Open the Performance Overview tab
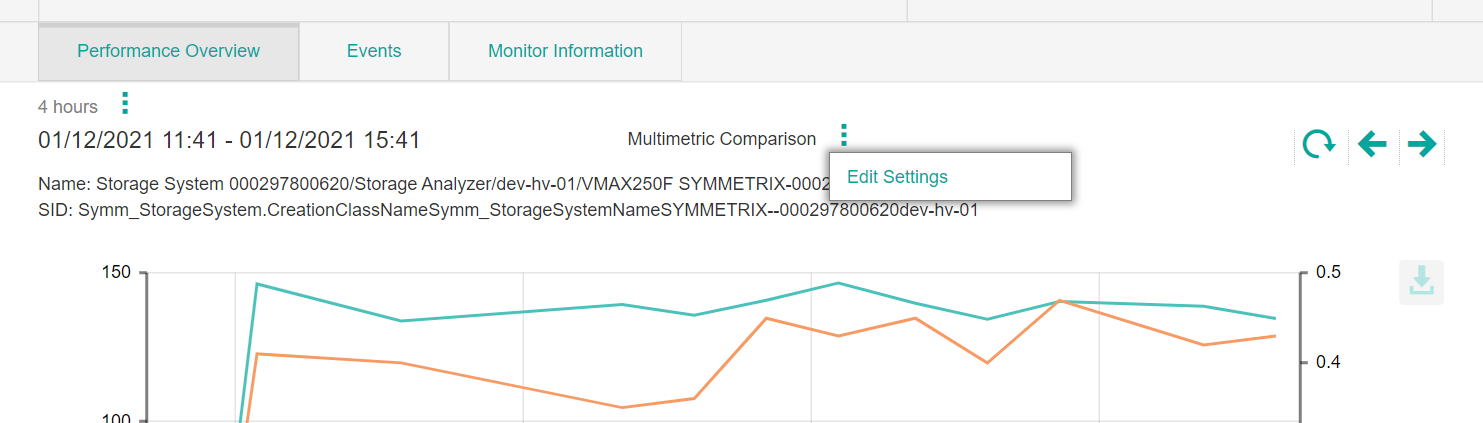The height and width of the screenshot is (423, 1483). point(168,51)
